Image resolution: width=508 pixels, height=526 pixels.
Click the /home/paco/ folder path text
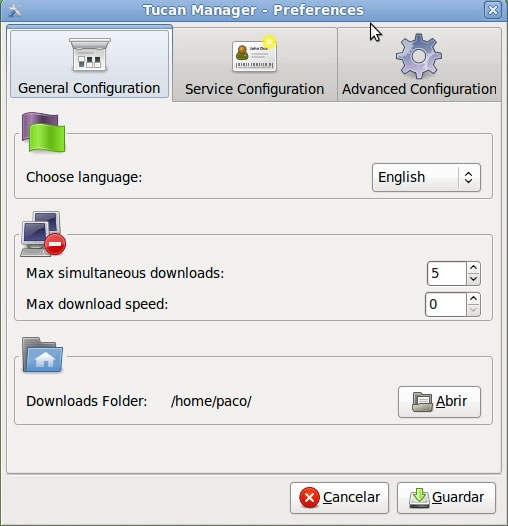pos(211,401)
